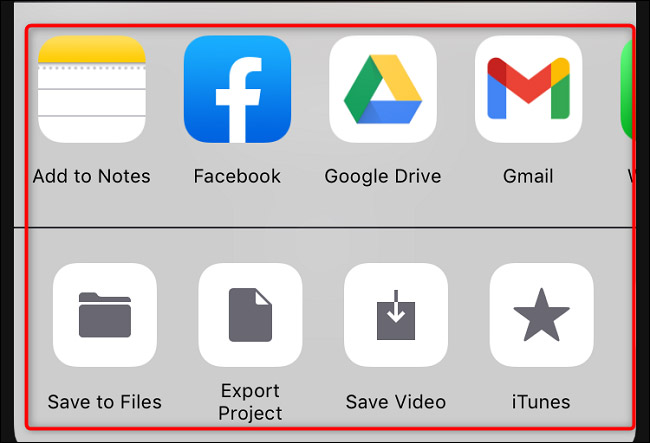Select the "Google Drive" text label
The image size is (650, 443).
pyautogui.click(x=383, y=177)
